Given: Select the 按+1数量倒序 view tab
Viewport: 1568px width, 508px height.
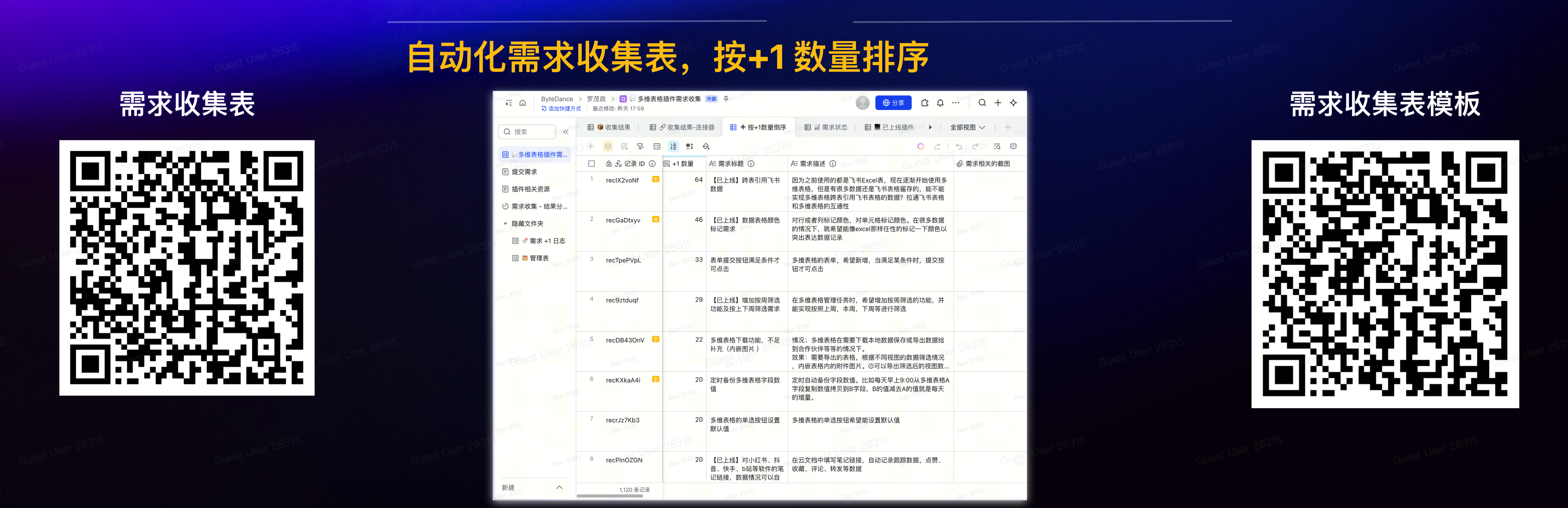Looking at the screenshot, I should (758, 127).
